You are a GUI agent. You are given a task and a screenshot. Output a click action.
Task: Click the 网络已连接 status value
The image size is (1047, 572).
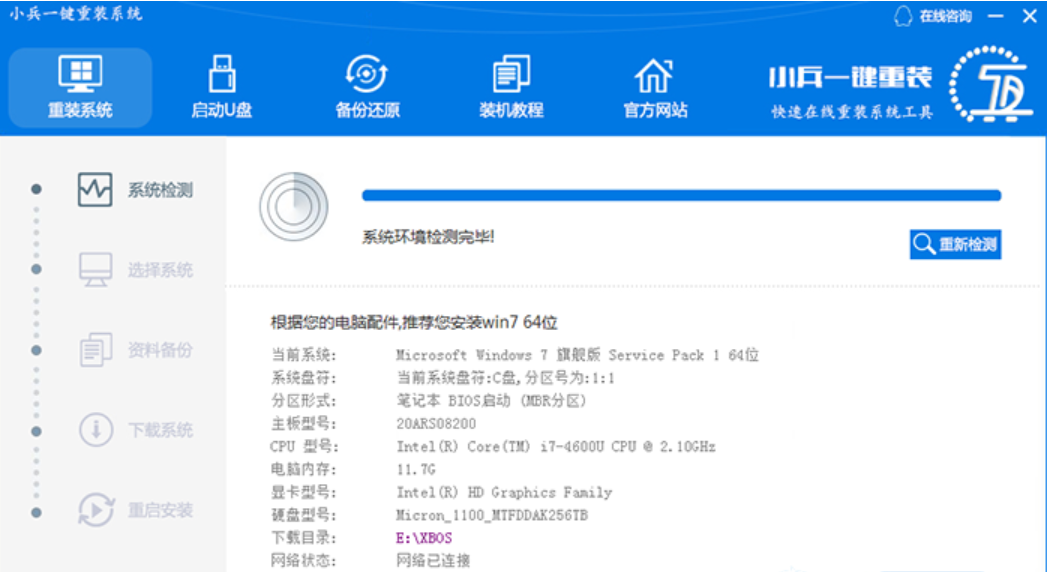[x=433, y=561]
